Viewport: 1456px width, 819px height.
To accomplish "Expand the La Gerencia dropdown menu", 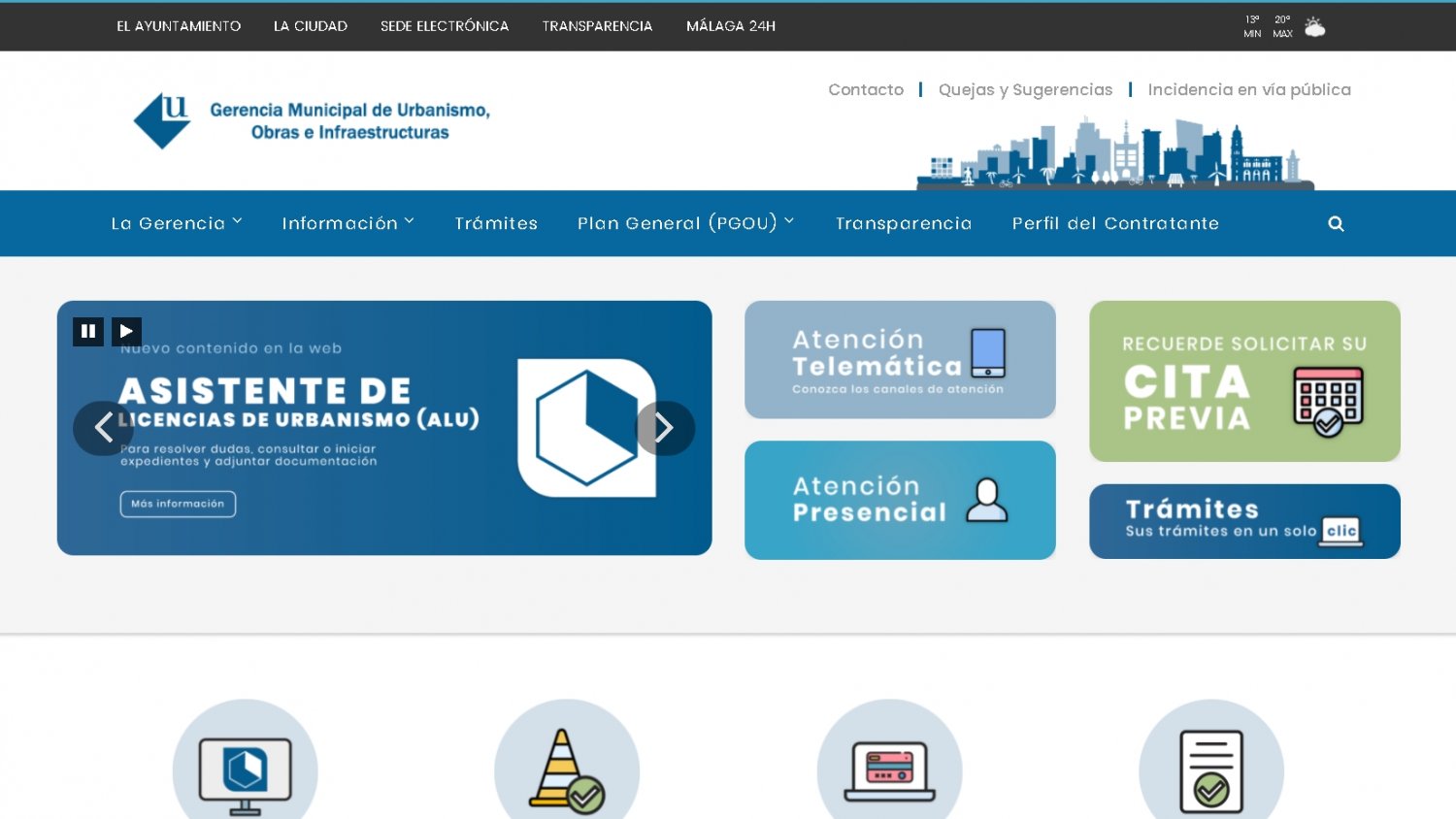I will click(x=177, y=223).
